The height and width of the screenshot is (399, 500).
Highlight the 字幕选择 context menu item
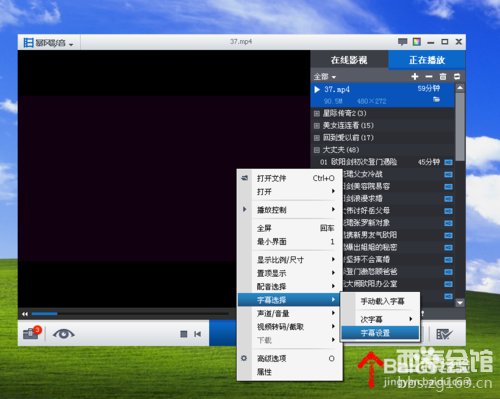(x=289, y=300)
